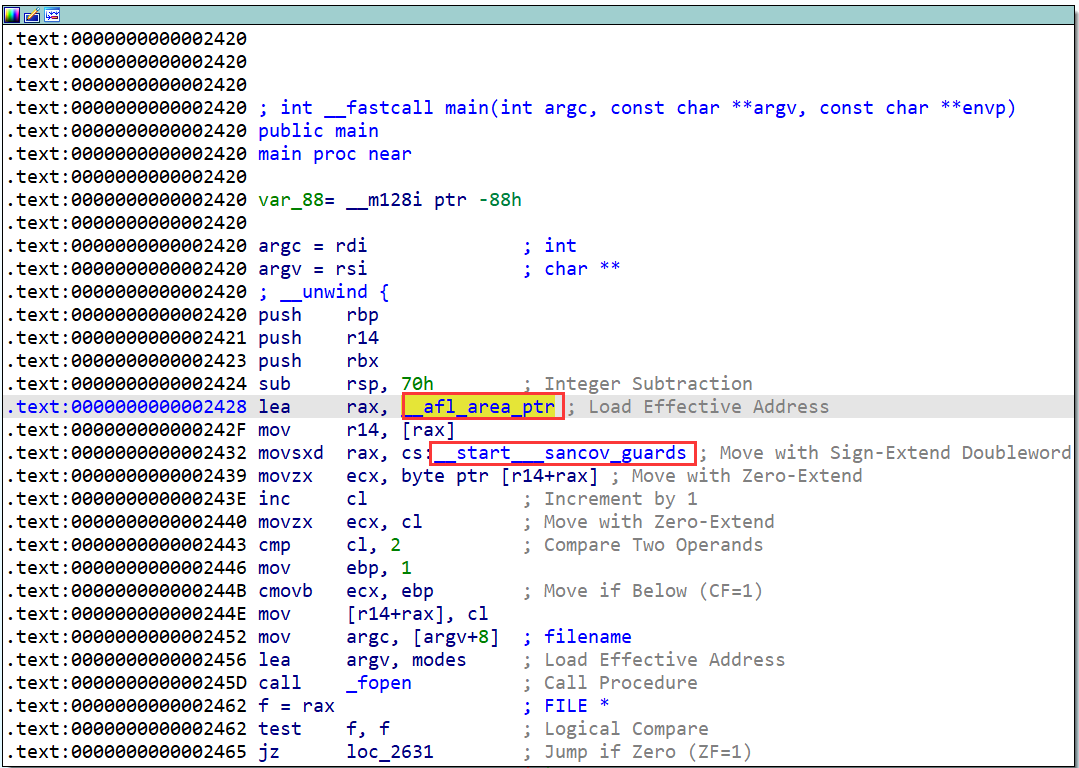Image resolution: width=1079 pixels, height=768 pixels.
Task: Click the graph flow chart icon
Action: (52, 14)
